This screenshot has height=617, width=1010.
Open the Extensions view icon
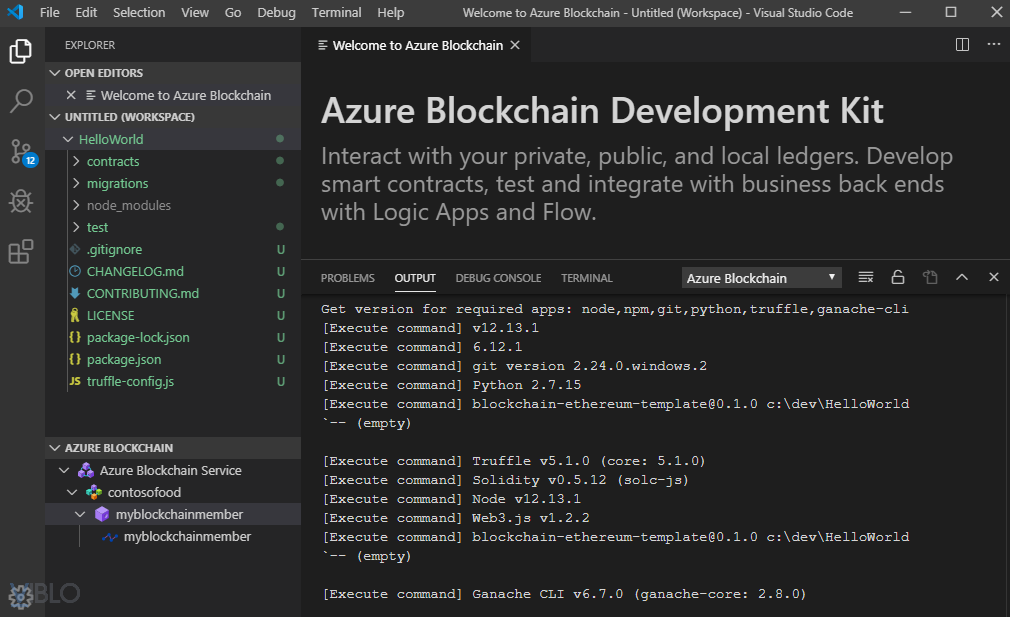click(x=21, y=252)
